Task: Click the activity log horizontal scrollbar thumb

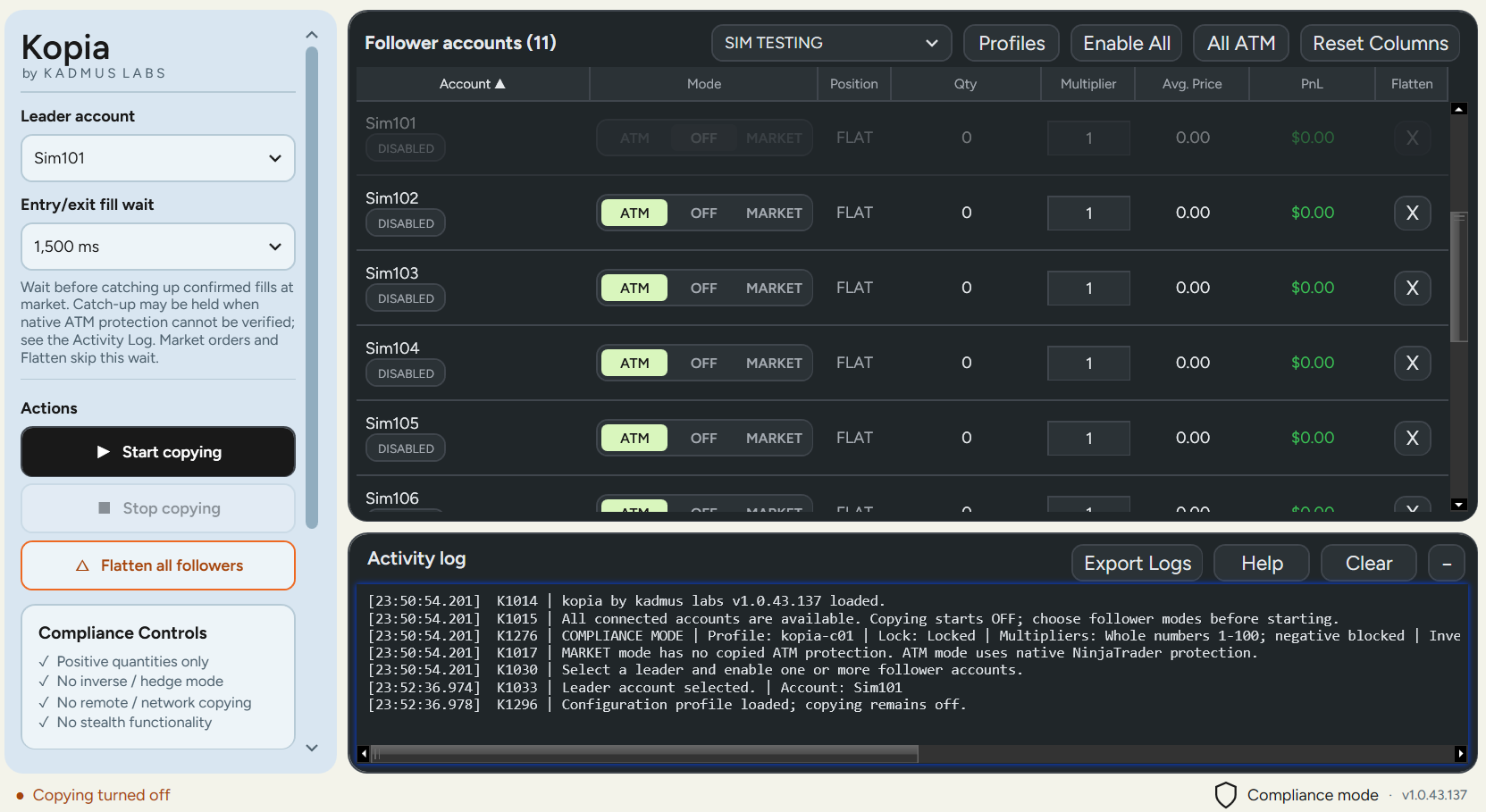Action: [644, 754]
